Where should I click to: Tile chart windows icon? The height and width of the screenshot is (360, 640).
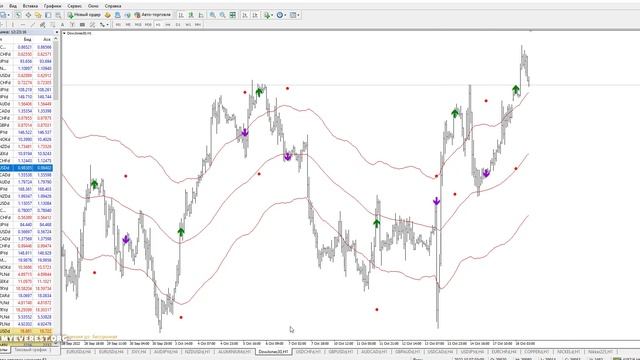tap(233, 15)
